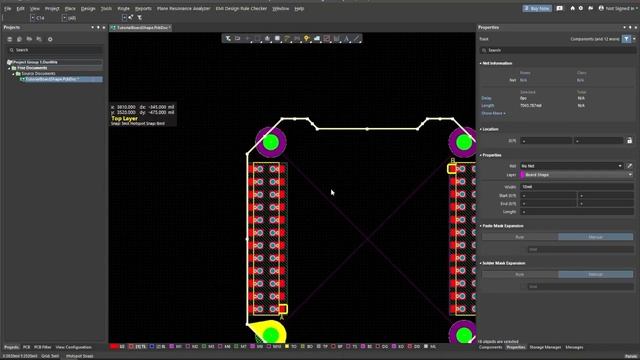The image size is (640, 360).
Task: Click the net picker icon beside No Net
Action: coord(629,166)
